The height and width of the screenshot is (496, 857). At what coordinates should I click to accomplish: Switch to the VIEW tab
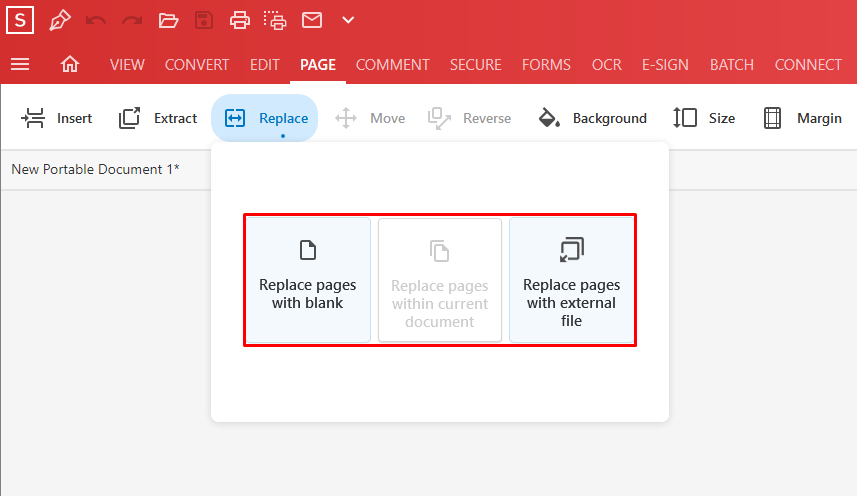tap(127, 64)
